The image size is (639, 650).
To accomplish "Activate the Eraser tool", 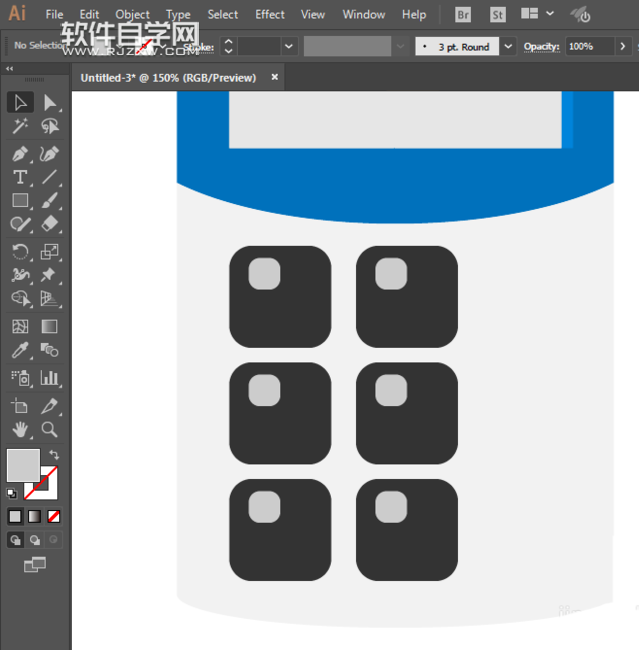I will [x=49, y=226].
